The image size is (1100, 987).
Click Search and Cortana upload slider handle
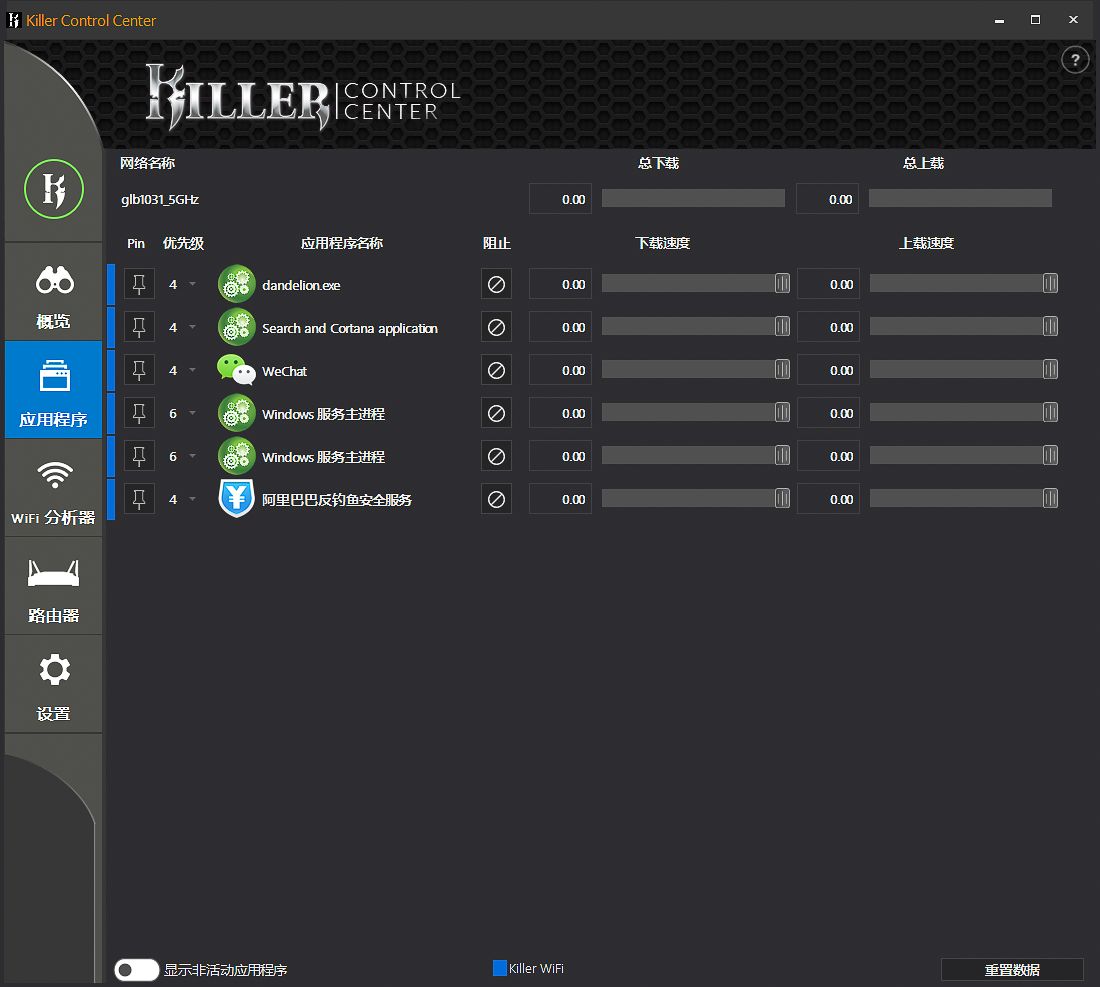(x=1050, y=326)
